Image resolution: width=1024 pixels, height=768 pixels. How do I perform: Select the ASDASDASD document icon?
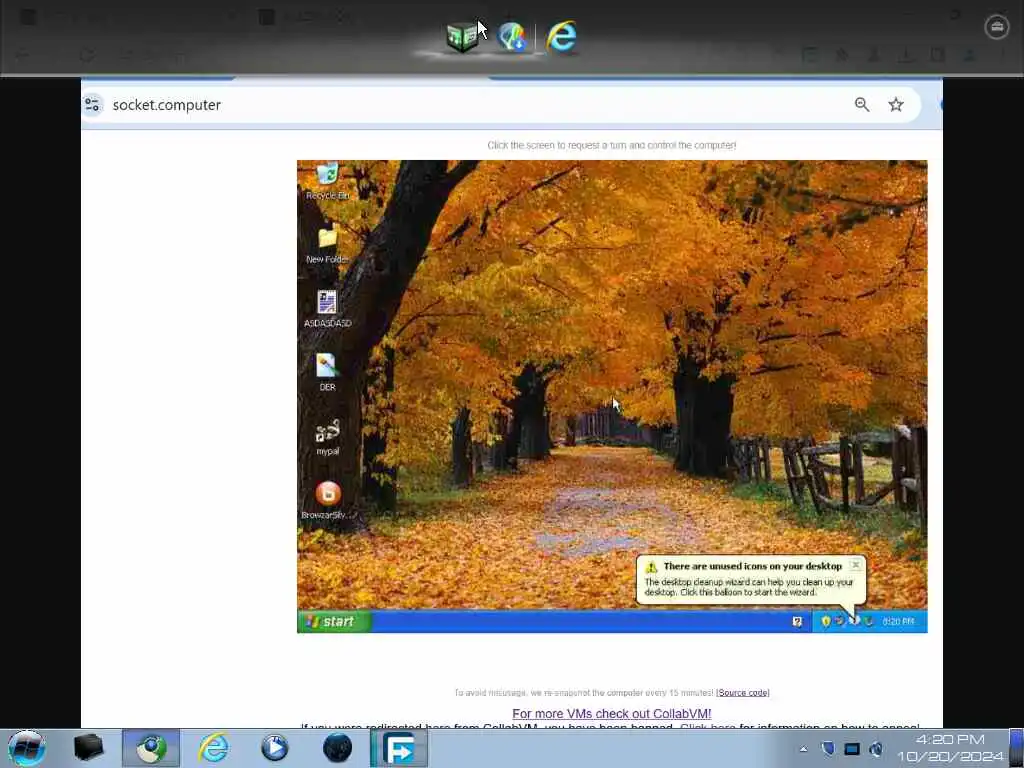pos(327,309)
